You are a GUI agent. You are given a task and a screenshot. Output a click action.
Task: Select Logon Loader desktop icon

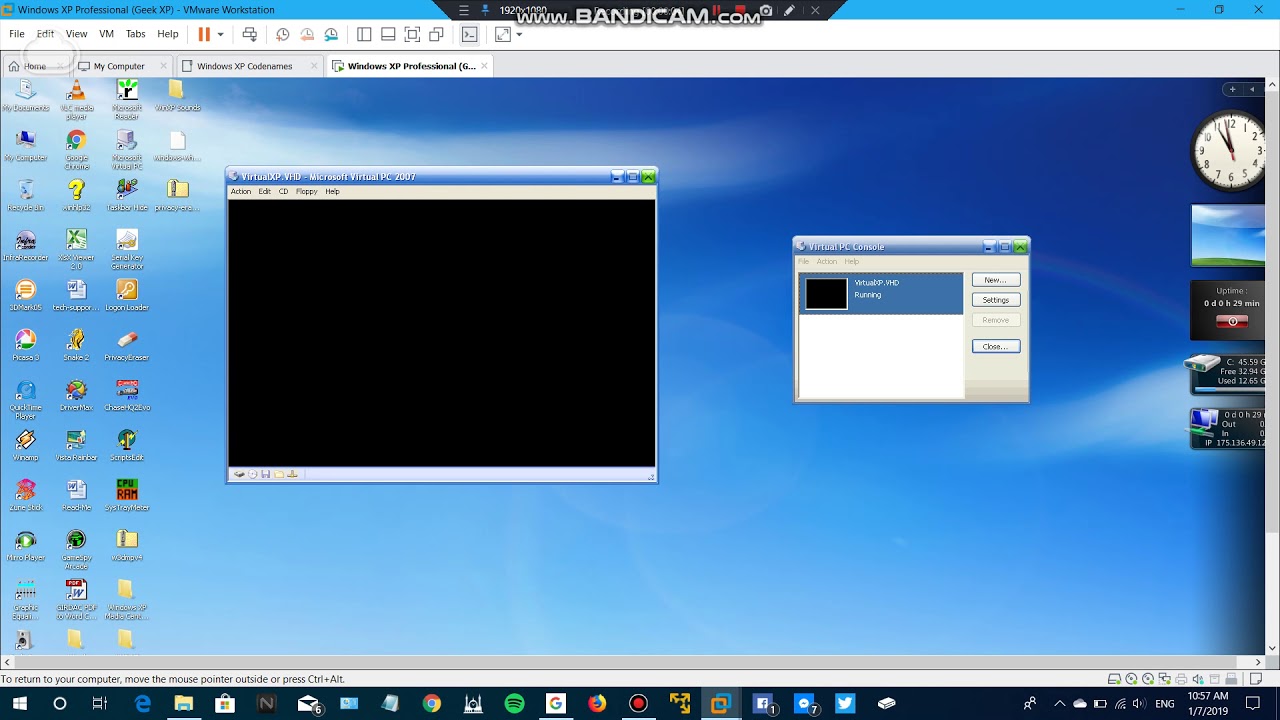(126, 295)
